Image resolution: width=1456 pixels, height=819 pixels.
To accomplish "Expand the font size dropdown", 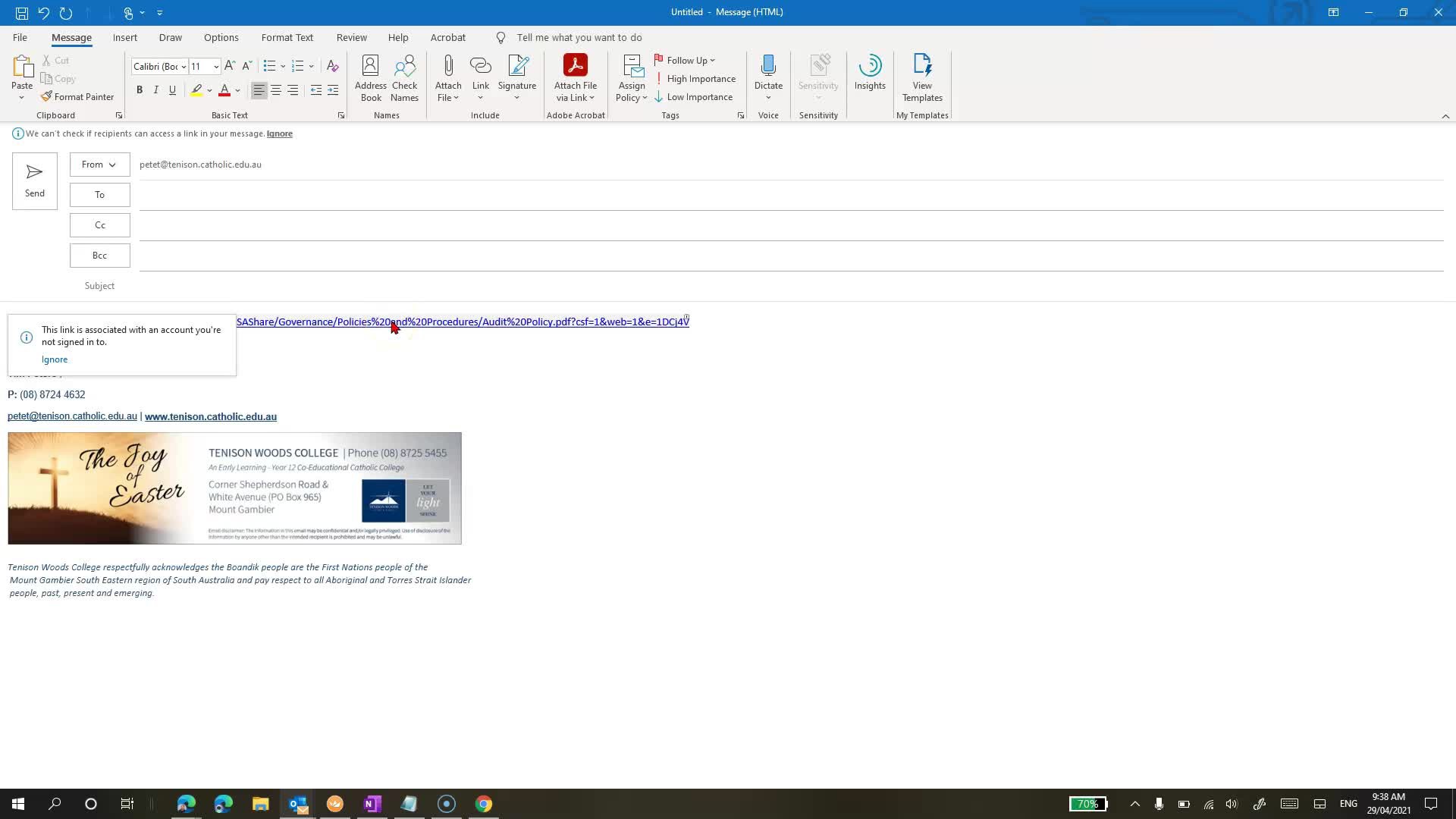I will (216, 67).
